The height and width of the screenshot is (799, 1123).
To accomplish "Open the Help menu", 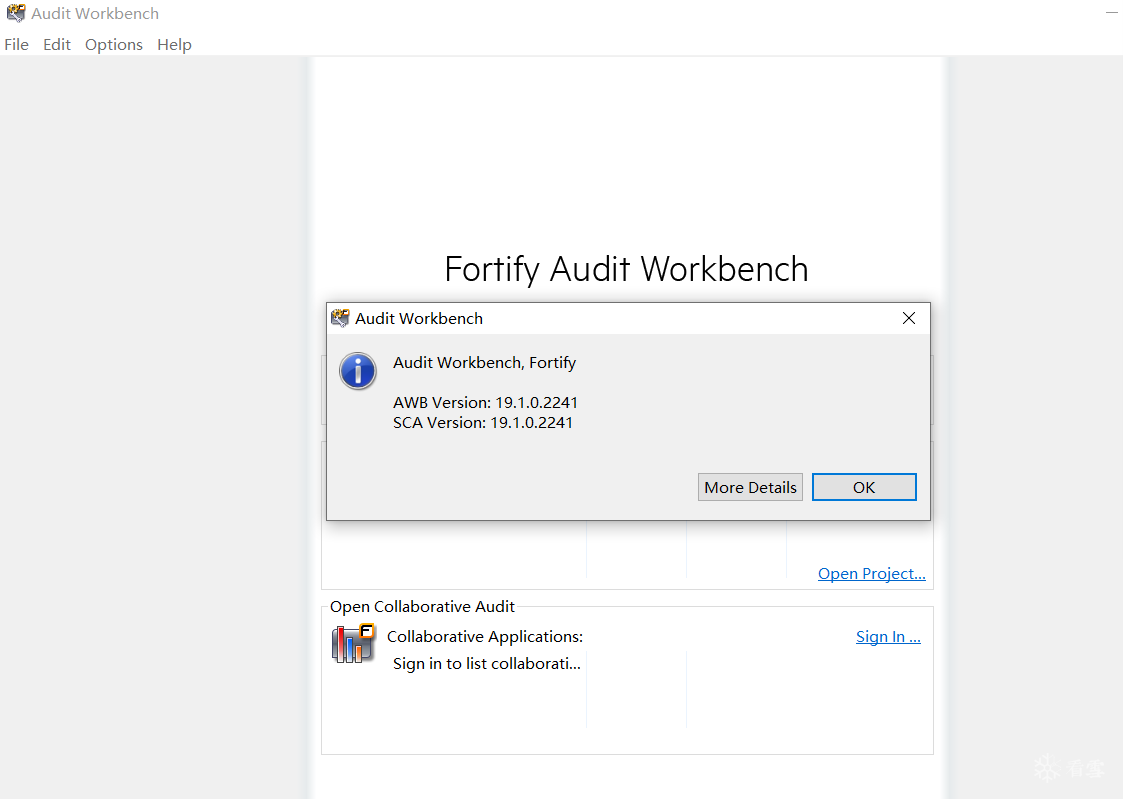I will (174, 44).
